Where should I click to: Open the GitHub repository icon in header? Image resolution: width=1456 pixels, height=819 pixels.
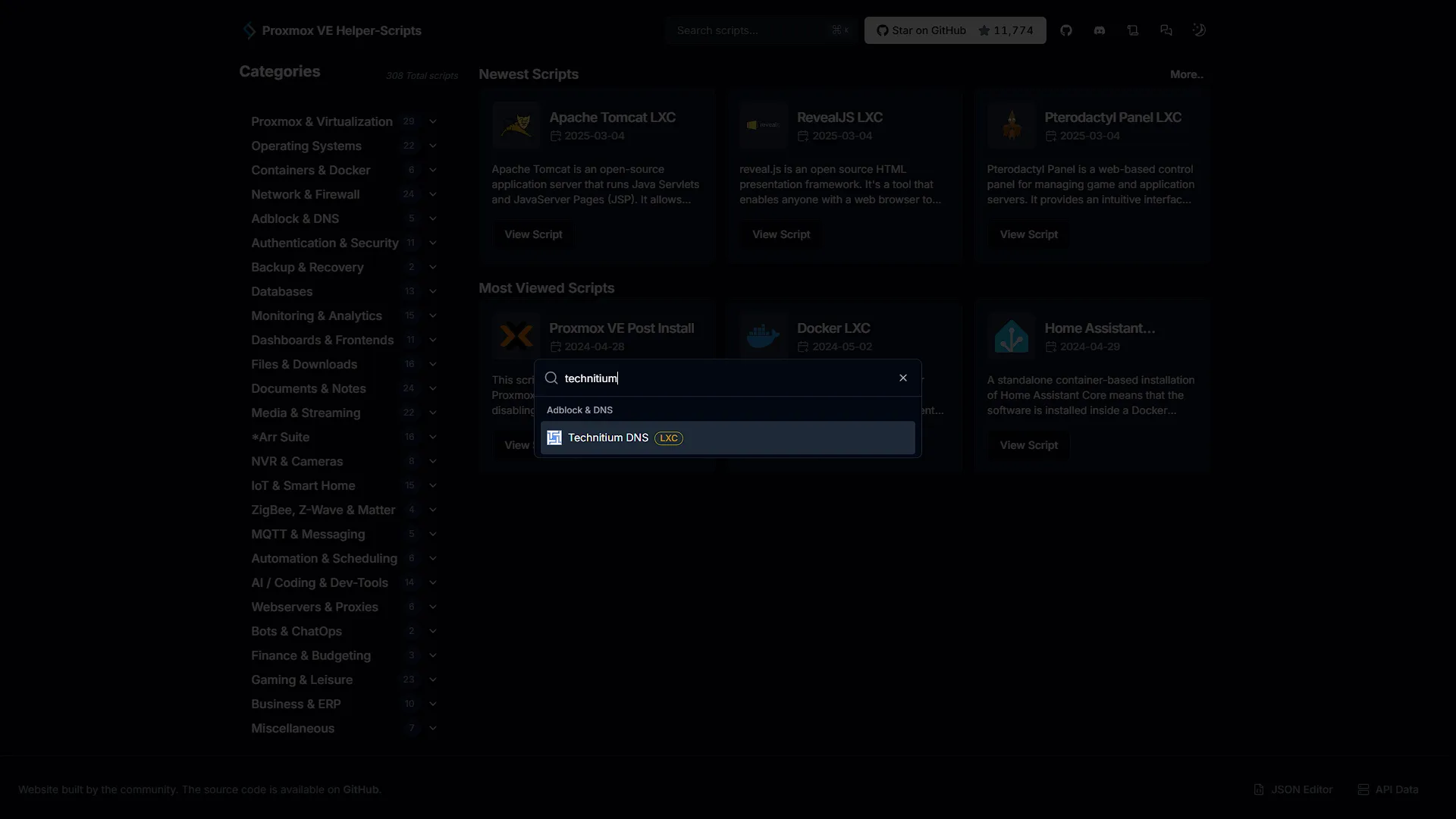coord(1066,30)
